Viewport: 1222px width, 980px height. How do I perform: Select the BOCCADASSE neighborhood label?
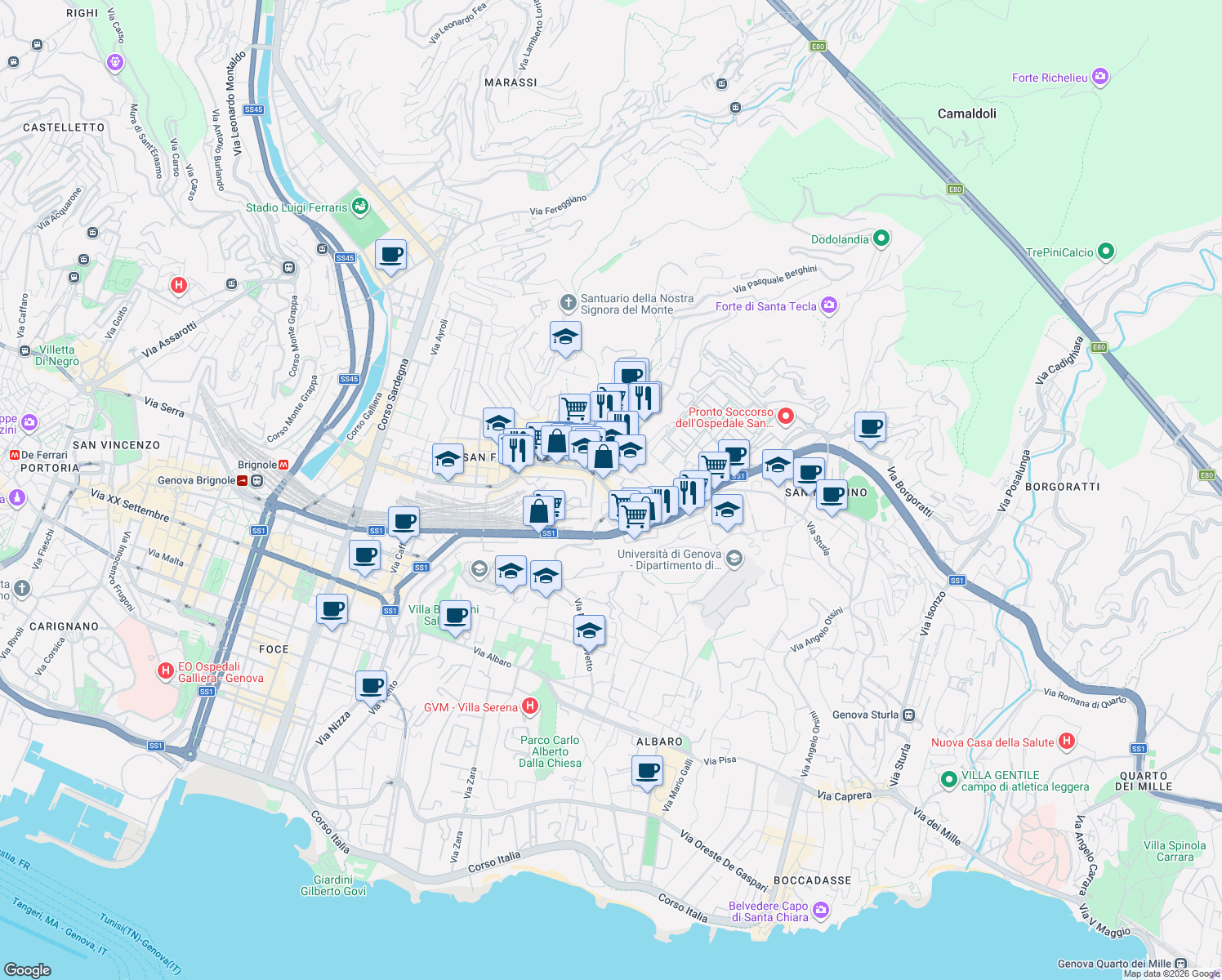[x=813, y=880]
